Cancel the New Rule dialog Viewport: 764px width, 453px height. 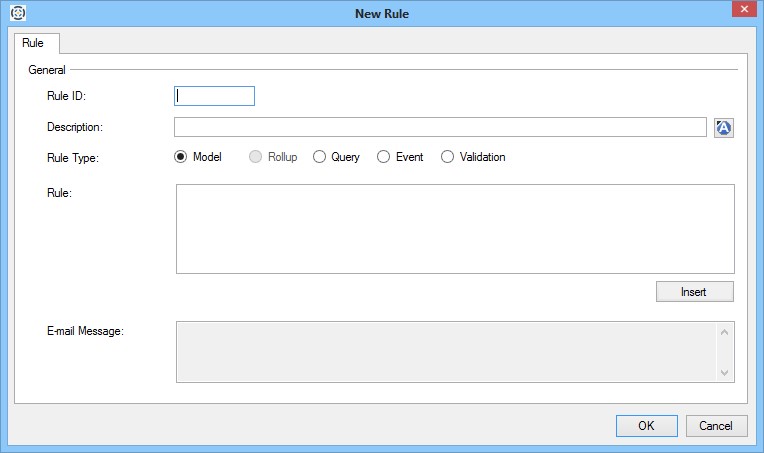click(x=716, y=426)
